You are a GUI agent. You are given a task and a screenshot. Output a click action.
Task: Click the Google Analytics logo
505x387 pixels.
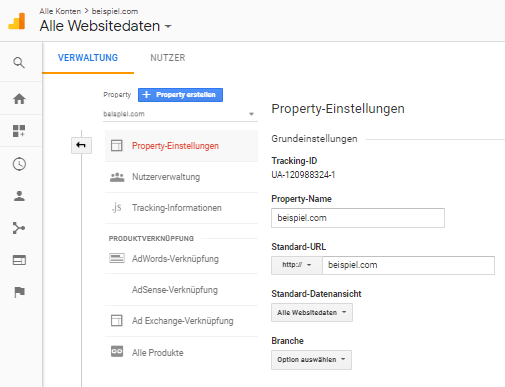[x=17, y=21]
